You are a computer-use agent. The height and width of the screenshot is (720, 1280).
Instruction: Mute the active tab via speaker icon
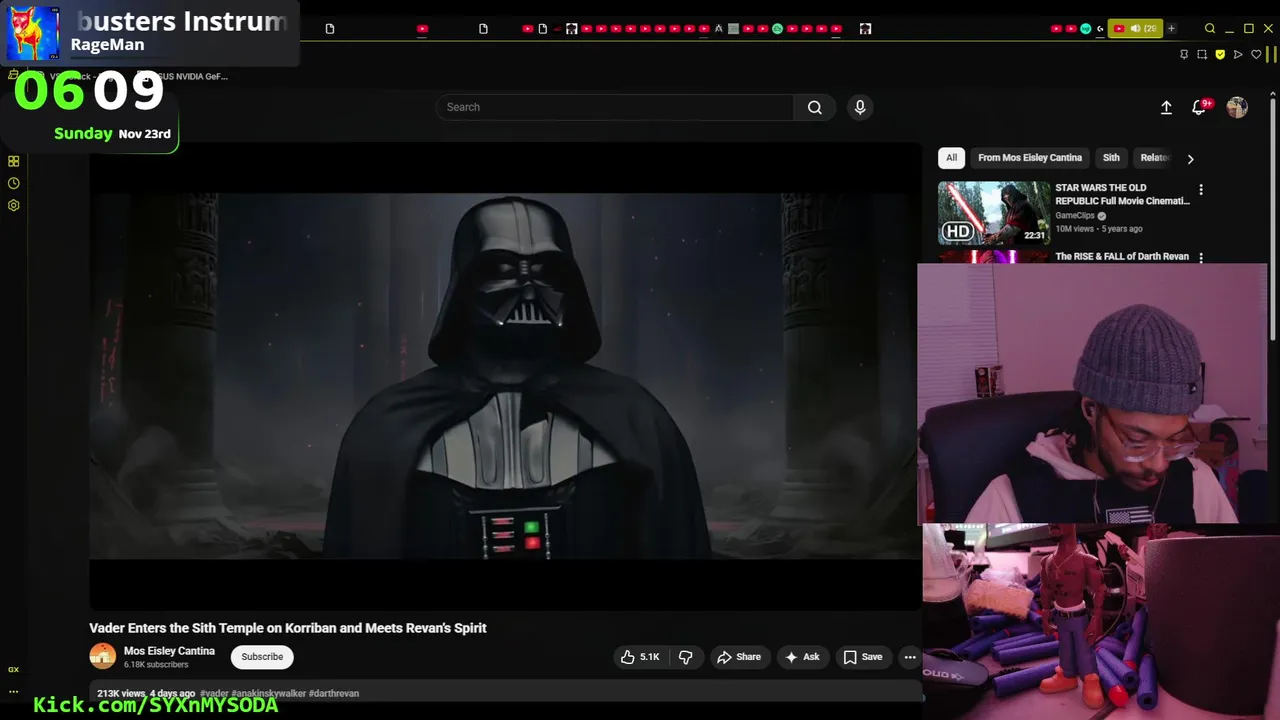click(x=1134, y=28)
